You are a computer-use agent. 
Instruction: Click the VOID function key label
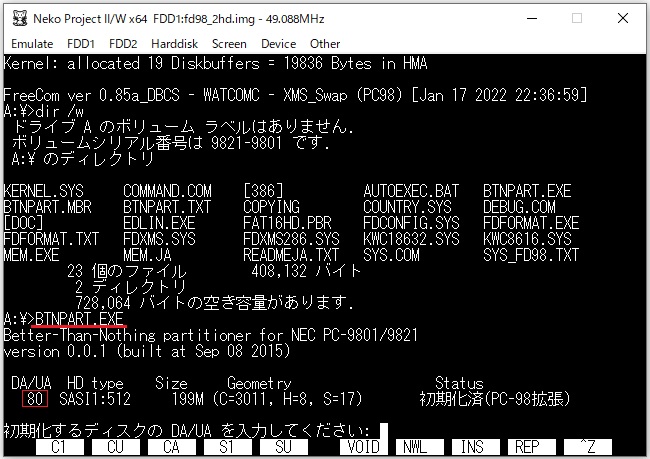pos(364,447)
